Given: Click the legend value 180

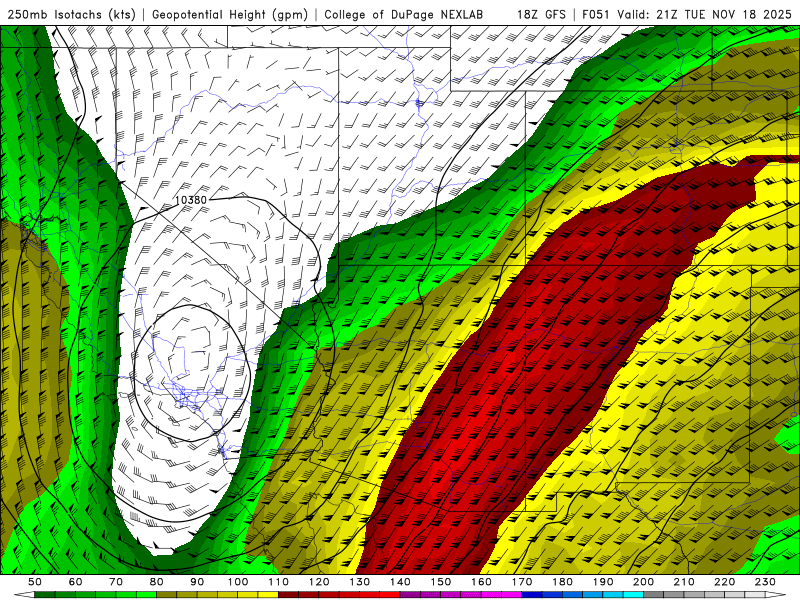Looking at the screenshot, I should [562, 582].
